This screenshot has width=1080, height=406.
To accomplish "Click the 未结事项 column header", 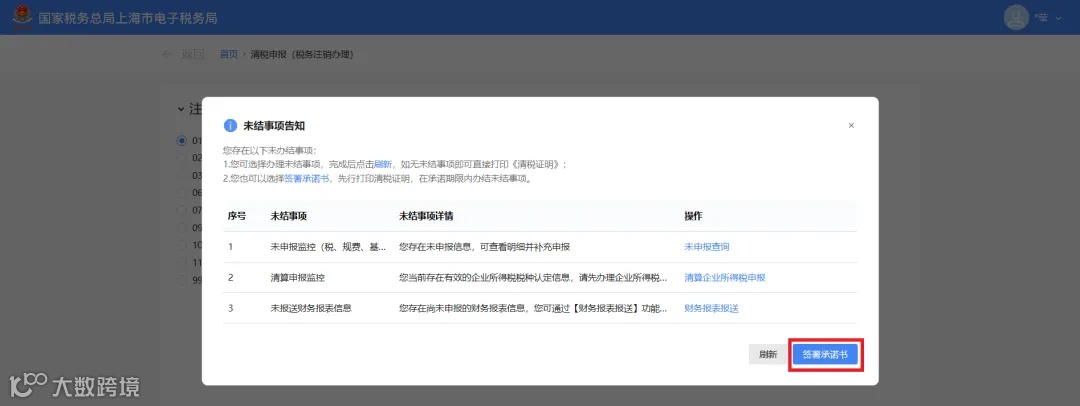I will coord(289,216).
